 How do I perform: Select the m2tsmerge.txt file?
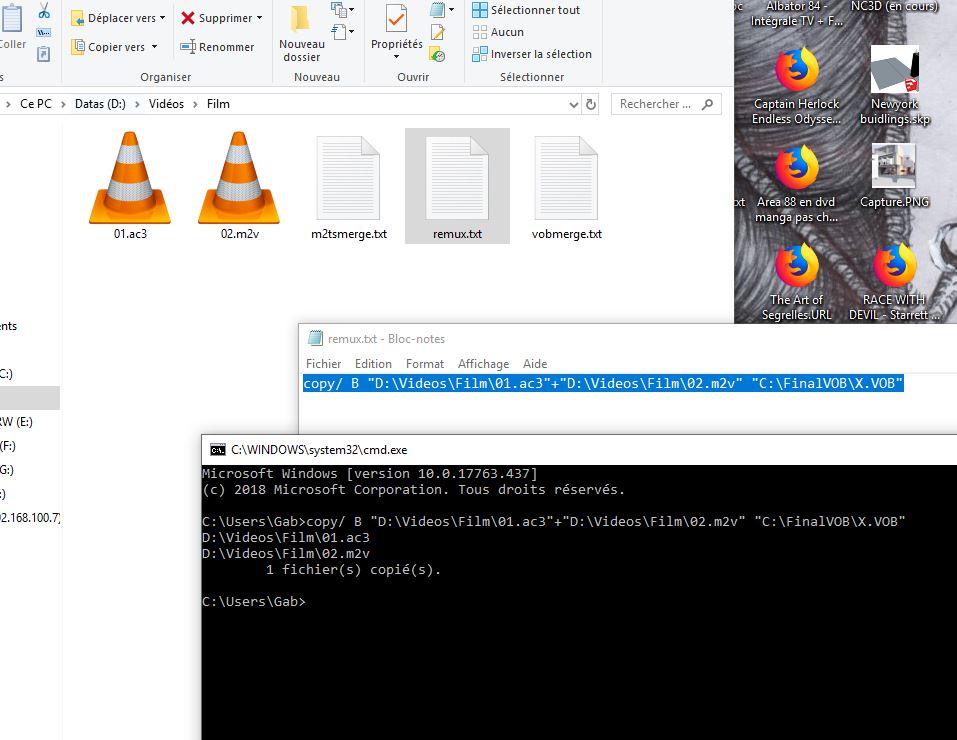click(348, 186)
